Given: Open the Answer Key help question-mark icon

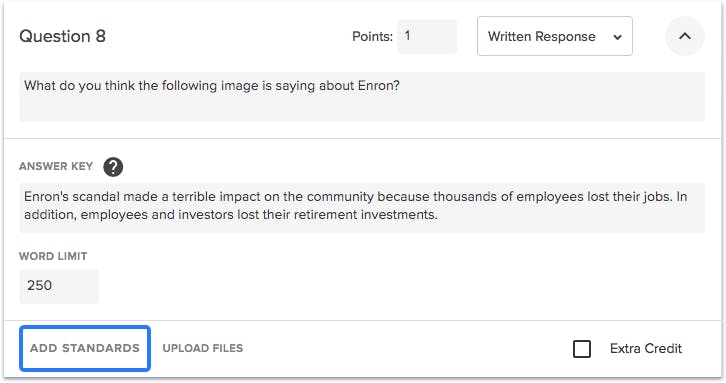Looking at the screenshot, I should 113,167.
